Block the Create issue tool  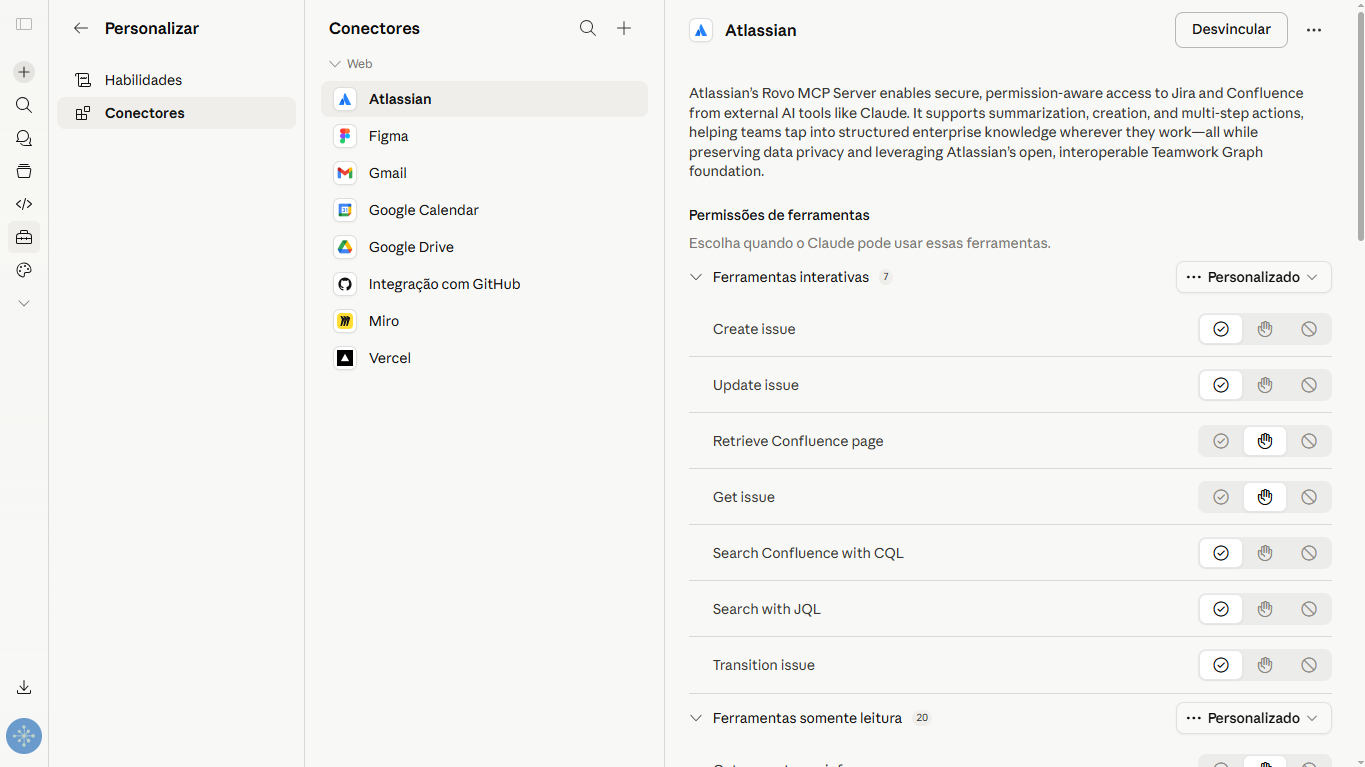tap(1309, 329)
